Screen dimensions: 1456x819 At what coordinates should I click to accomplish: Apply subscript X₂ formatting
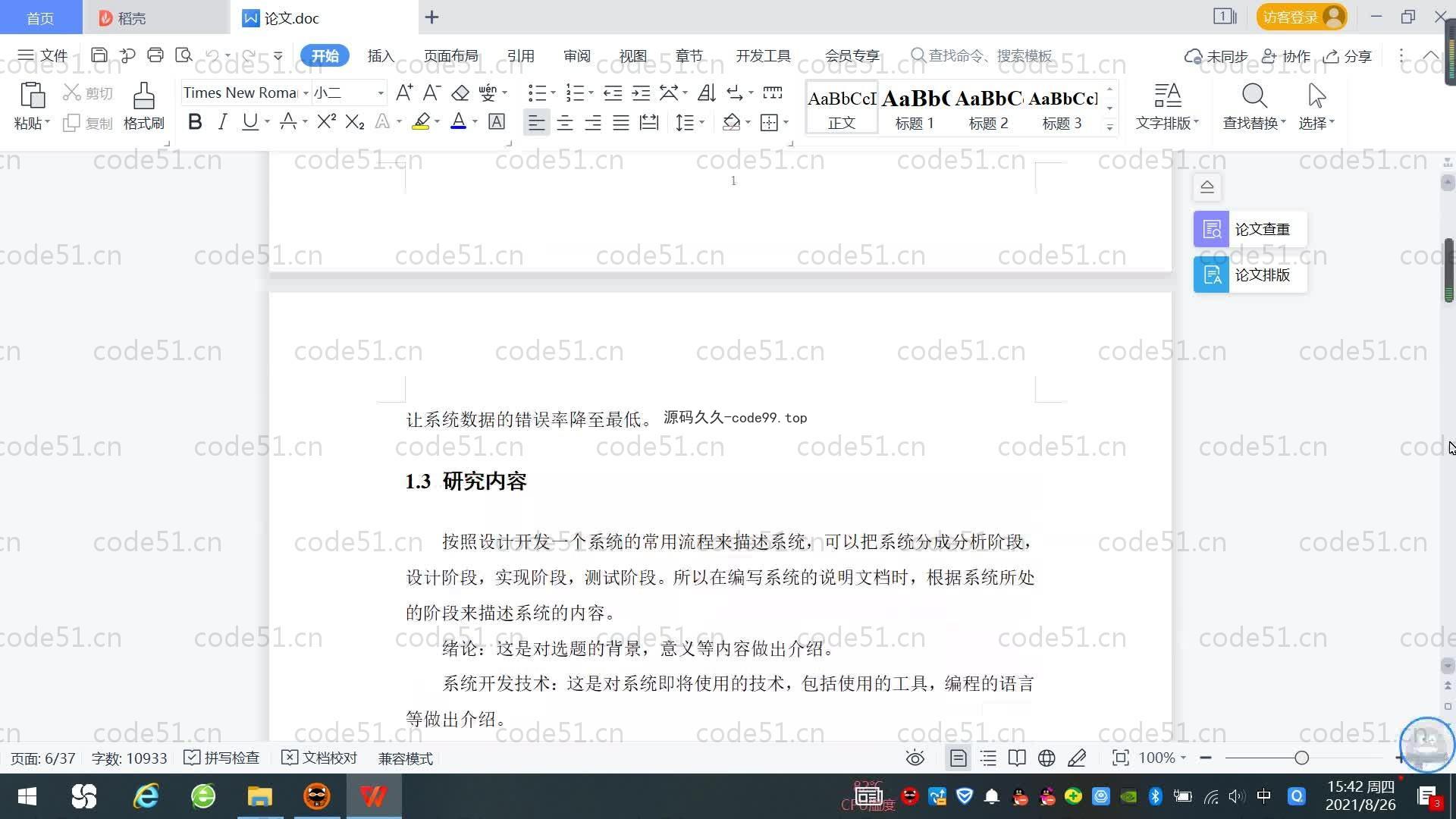355,121
